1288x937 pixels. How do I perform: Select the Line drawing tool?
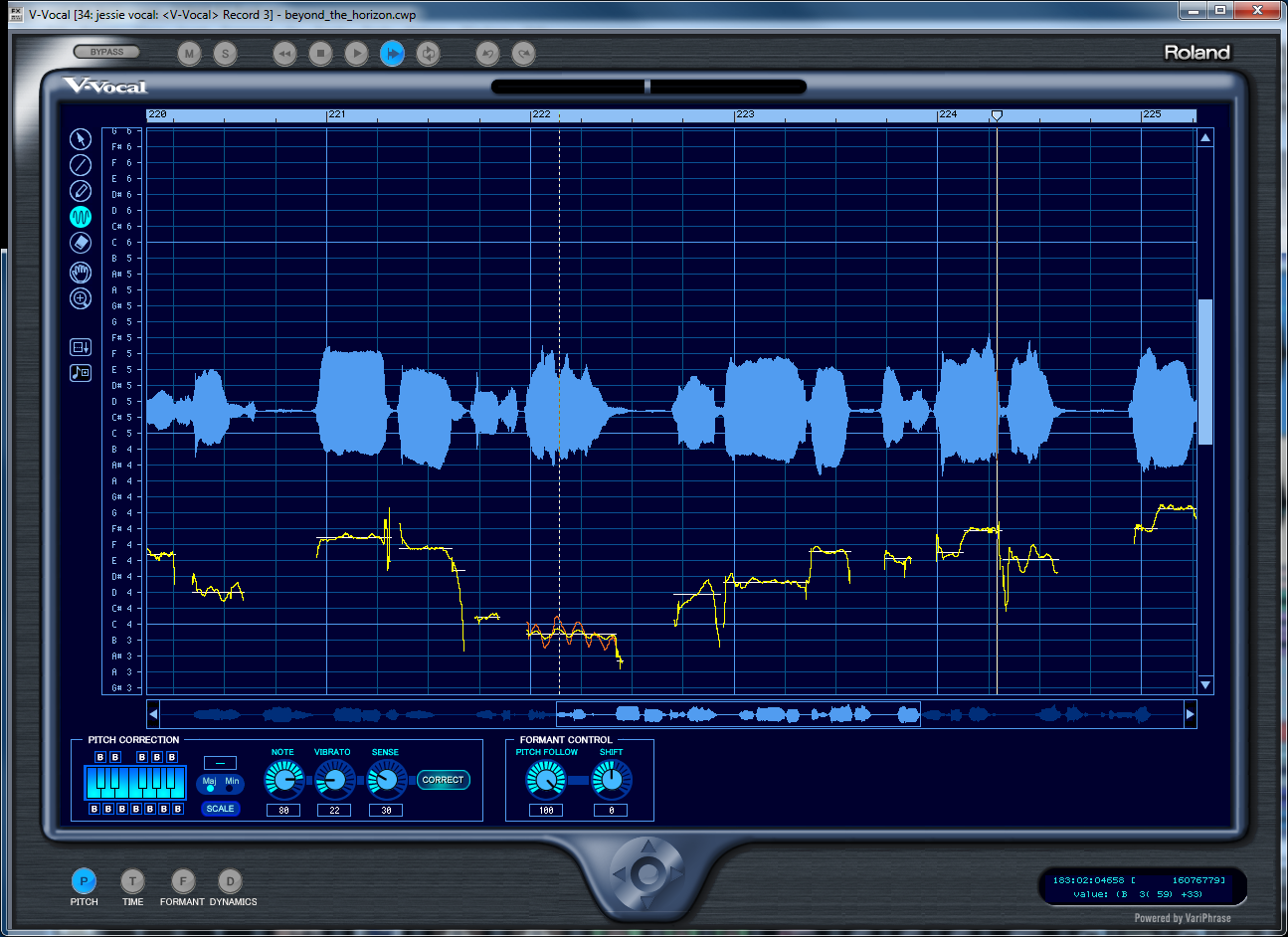(81, 165)
